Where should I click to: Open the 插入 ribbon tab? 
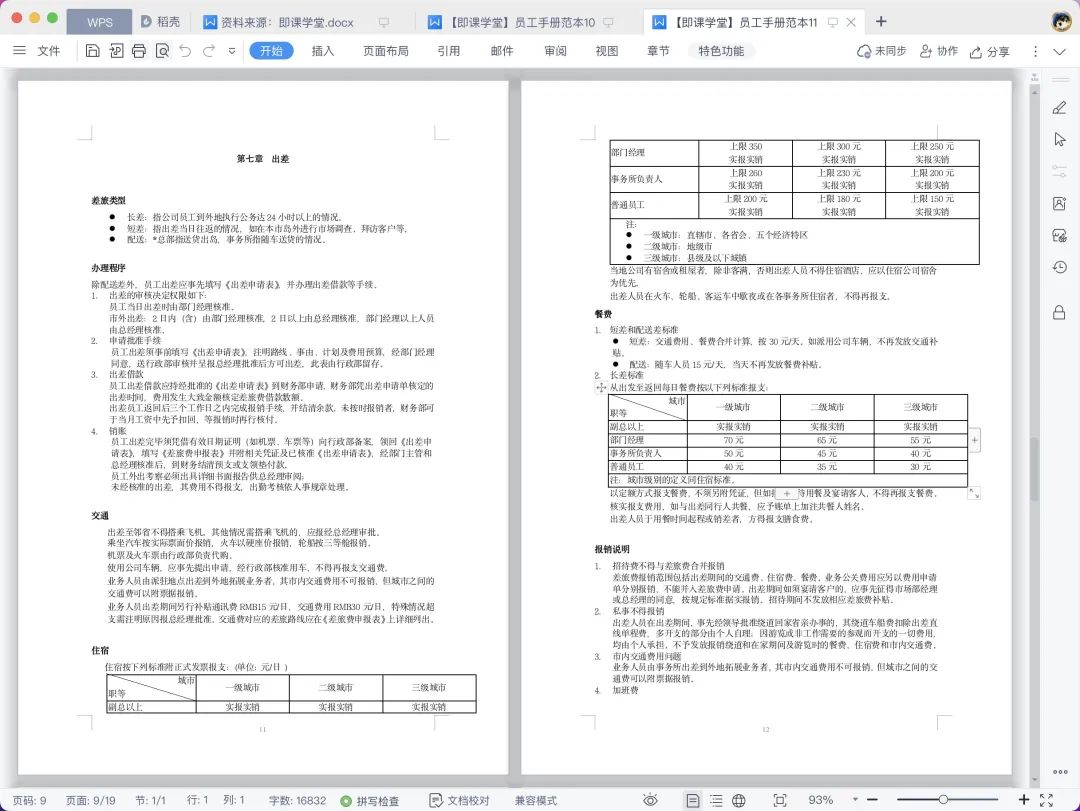322,51
